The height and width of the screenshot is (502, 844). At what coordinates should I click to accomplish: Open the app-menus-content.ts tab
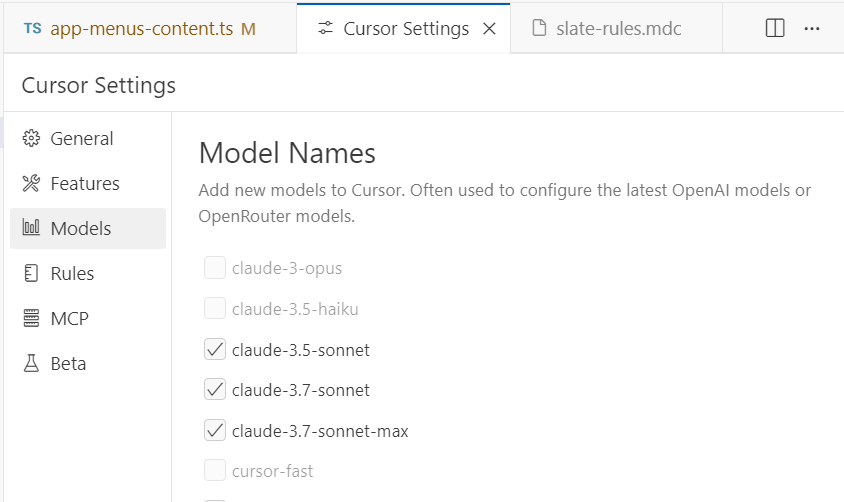pyautogui.click(x=150, y=29)
